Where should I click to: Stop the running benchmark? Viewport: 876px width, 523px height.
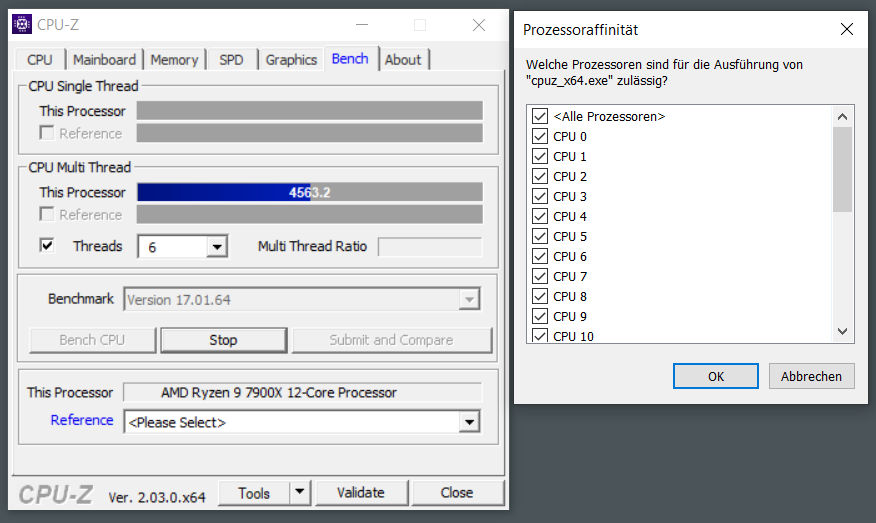pos(223,340)
